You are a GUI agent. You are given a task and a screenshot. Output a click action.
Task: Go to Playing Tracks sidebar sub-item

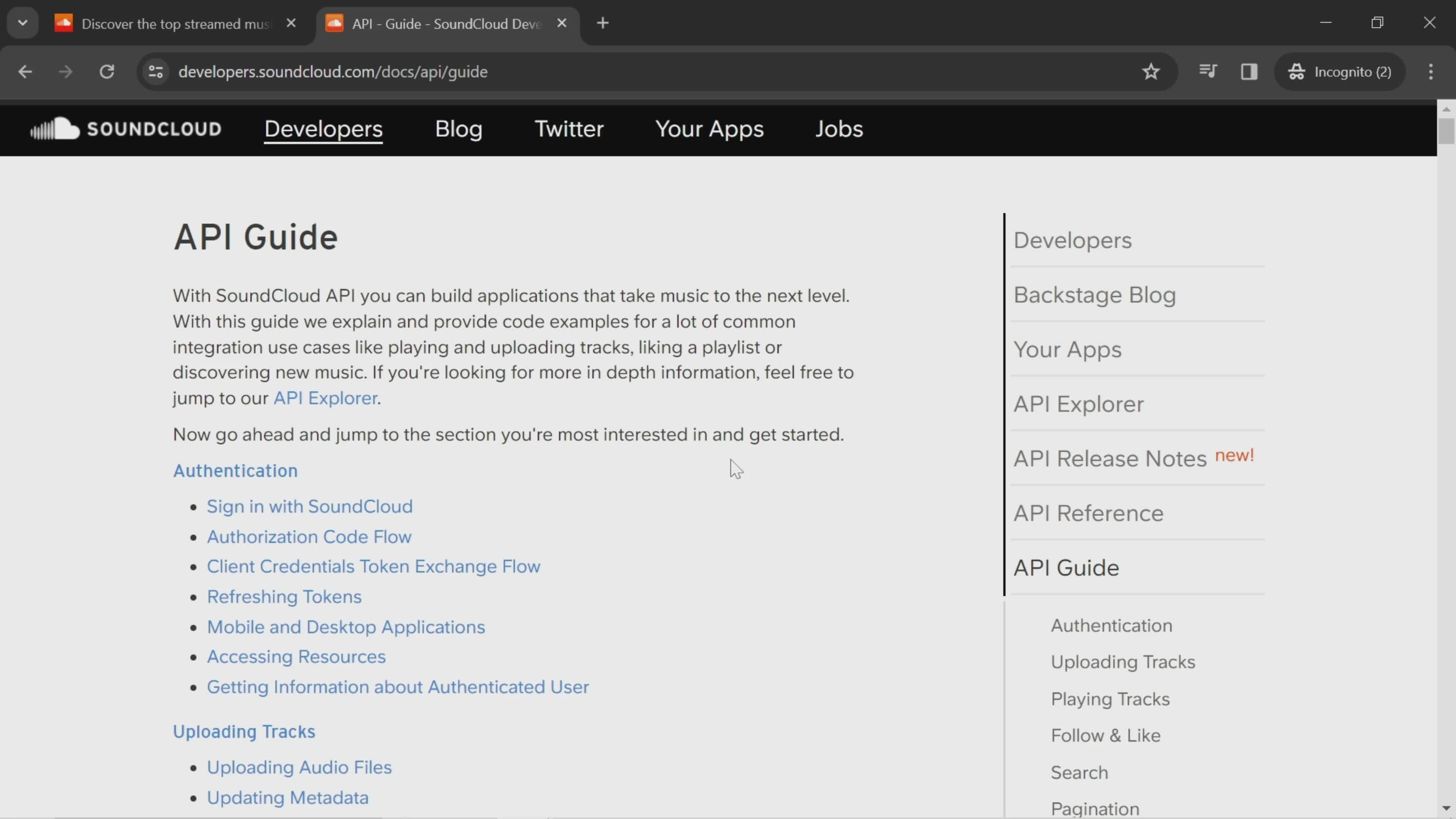point(1110,699)
